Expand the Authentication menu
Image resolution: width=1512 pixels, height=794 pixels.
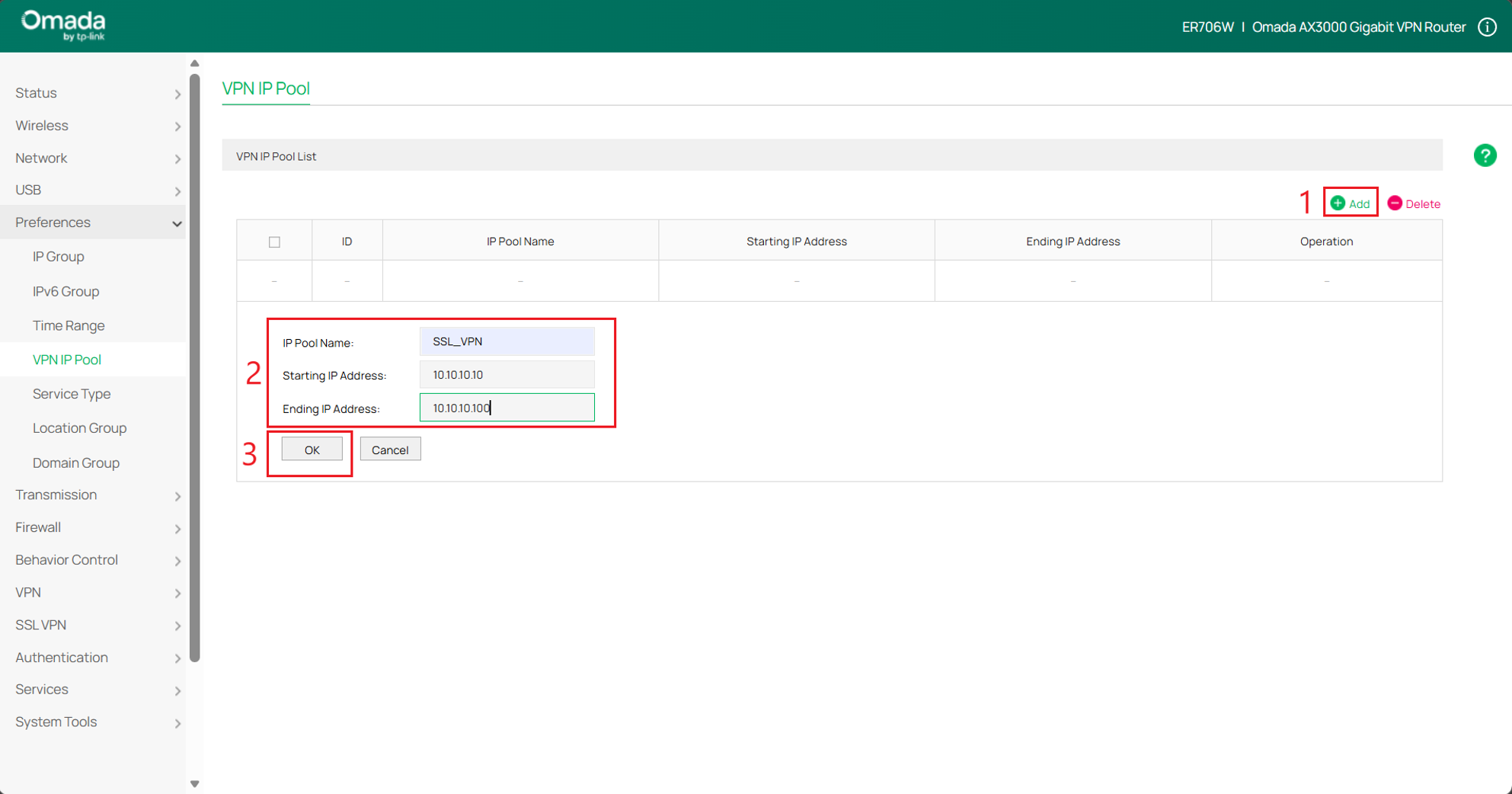point(93,658)
